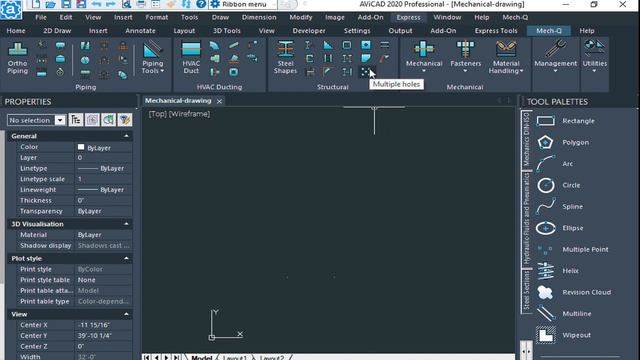
Task: Open the Steel Shapes tool
Action: pyautogui.click(x=285, y=58)
